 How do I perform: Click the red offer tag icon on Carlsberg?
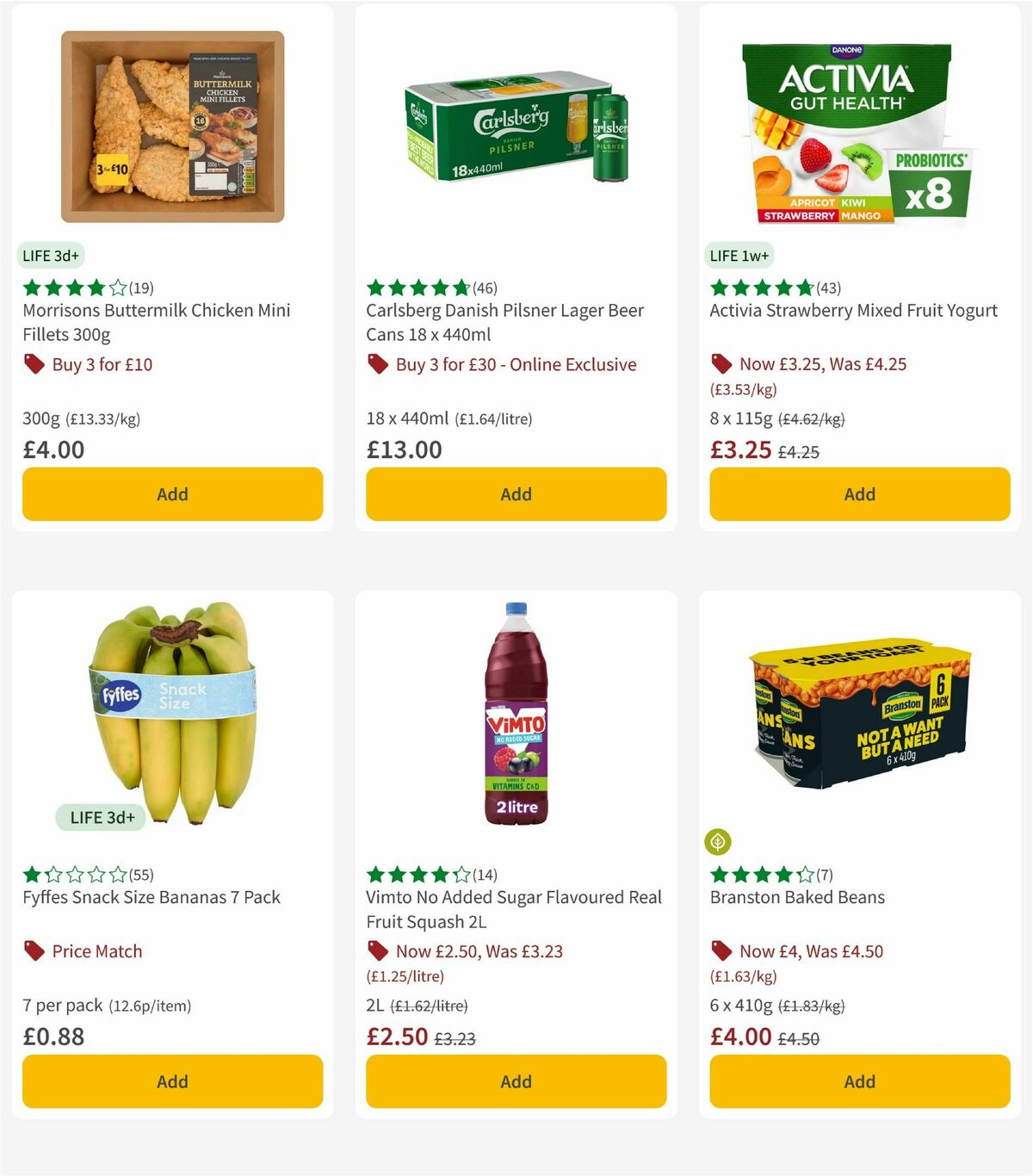[377, 364]
